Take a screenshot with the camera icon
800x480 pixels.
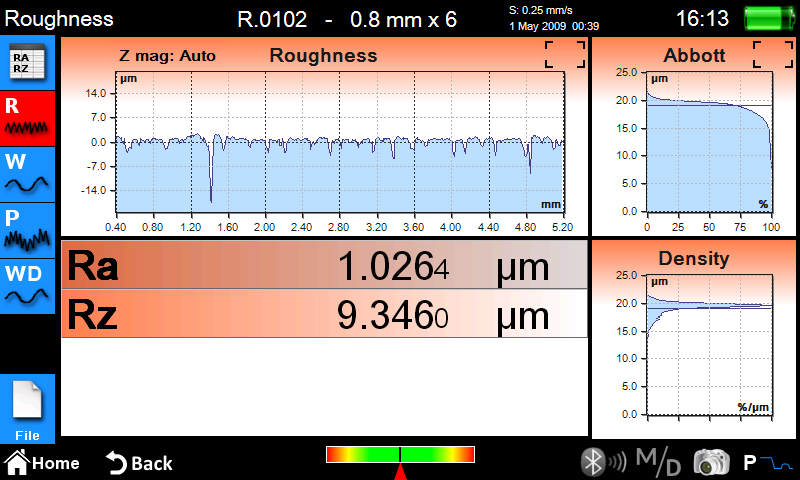[x=711, y=462]
